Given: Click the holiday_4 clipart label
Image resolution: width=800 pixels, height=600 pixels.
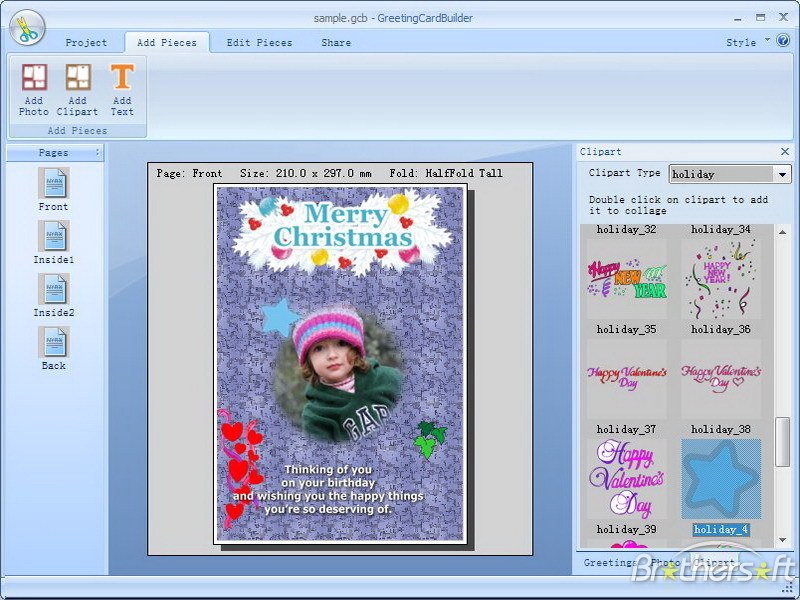Looking at the screenshot, I should point(720,530).
